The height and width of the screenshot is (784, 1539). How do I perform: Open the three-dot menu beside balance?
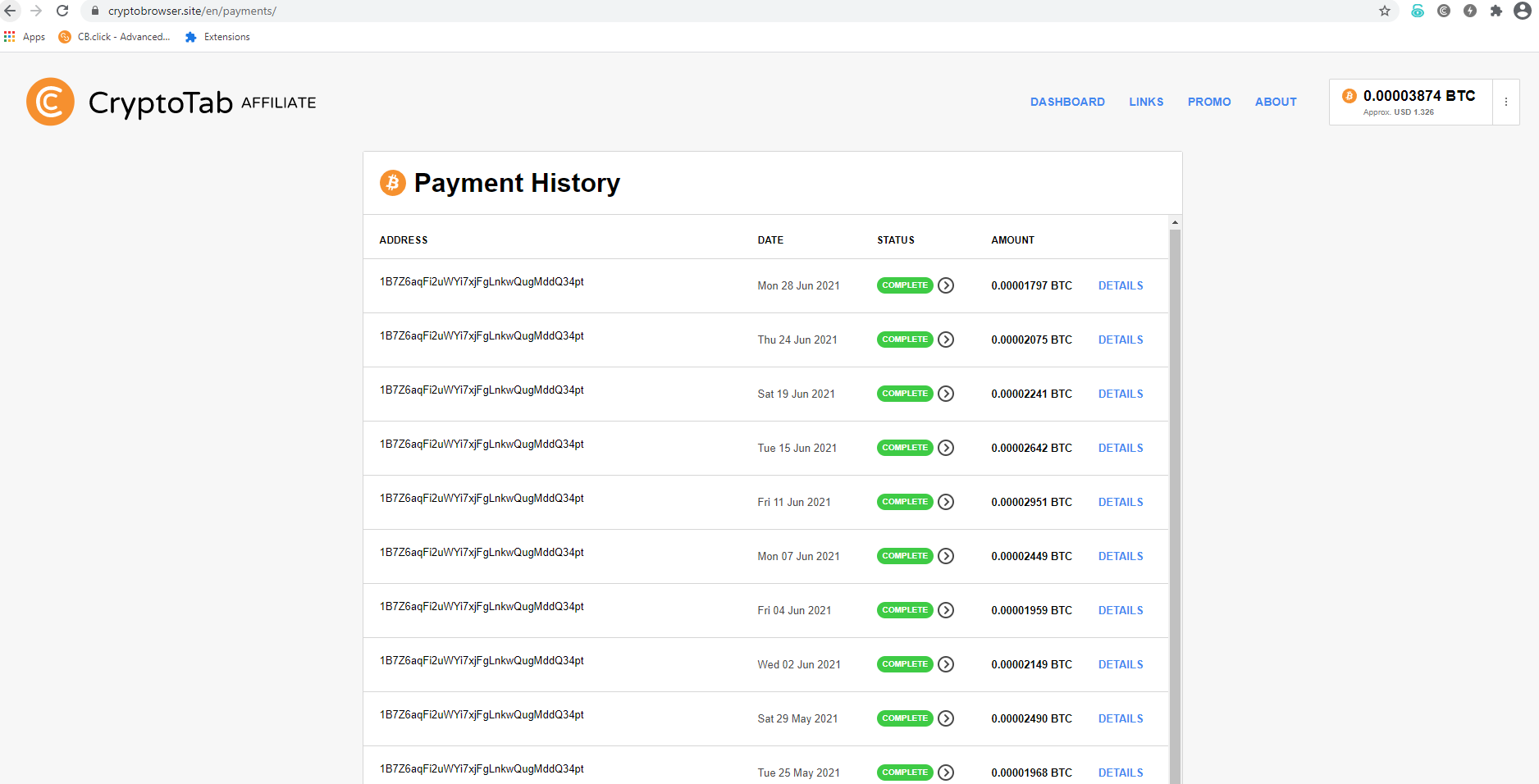[1505, 102]
